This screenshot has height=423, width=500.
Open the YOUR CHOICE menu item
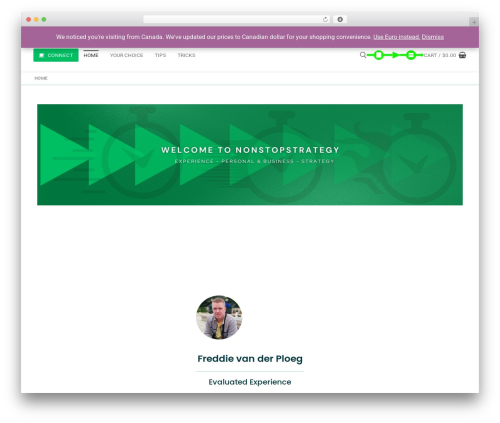pos(126,55)
